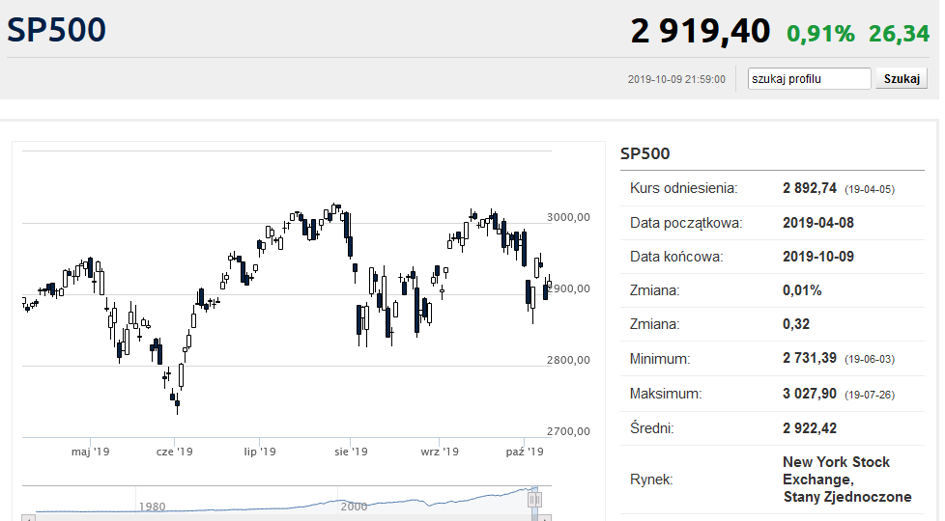Screen dimensions: 945x521
Task: Click the navigator timeline near 1980
Action: [x=152, y=507]
